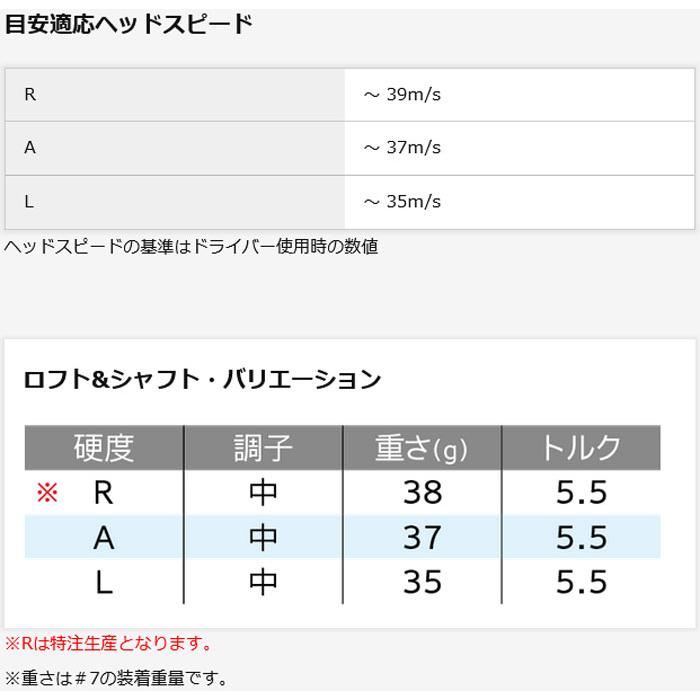This screenshot has width=700, height=700.
Task: Click the weight value 35 for L shaft
Action: [422, 582]
